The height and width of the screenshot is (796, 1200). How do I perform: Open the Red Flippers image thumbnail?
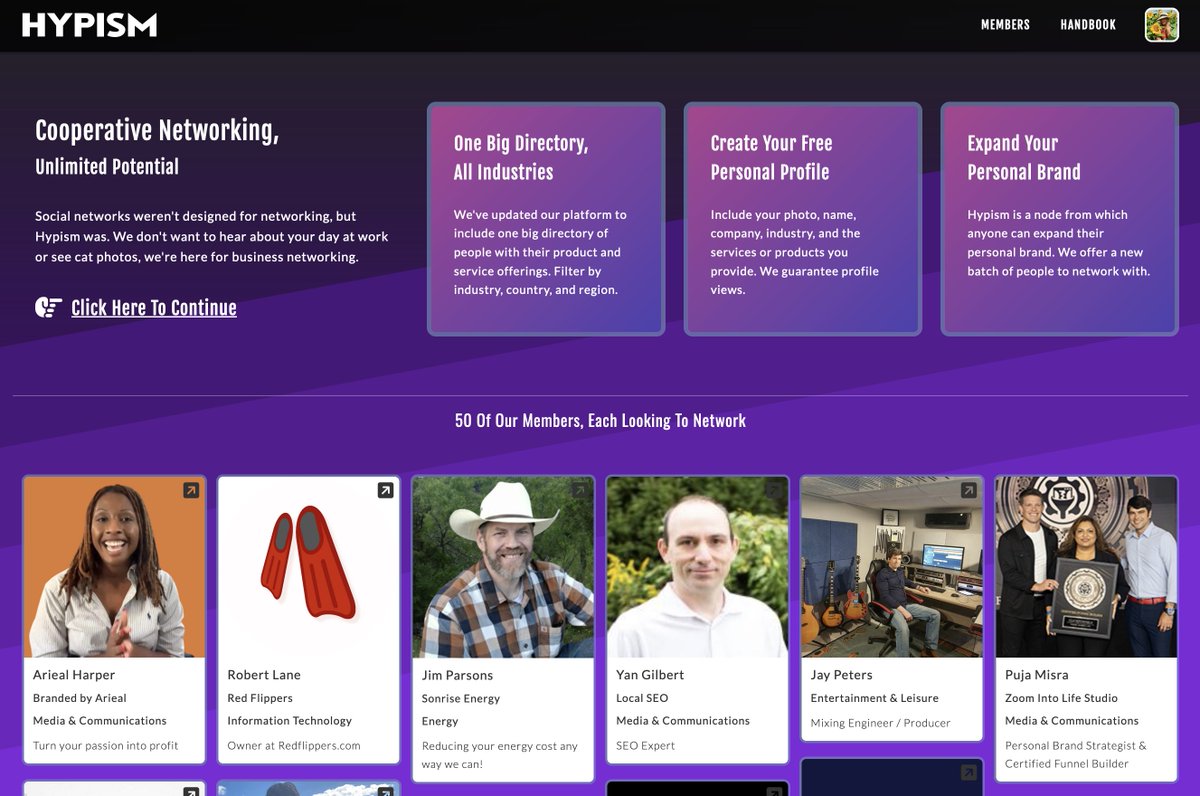click(x=309, y=567)
